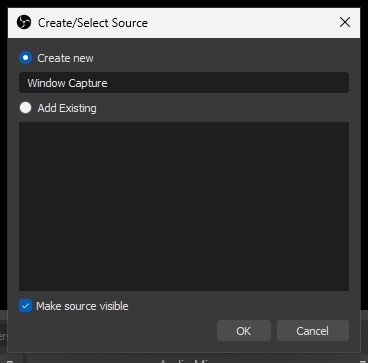Close the Create/Select Source dialog
The image size is (368, 363).
click(x=345, y=23)
